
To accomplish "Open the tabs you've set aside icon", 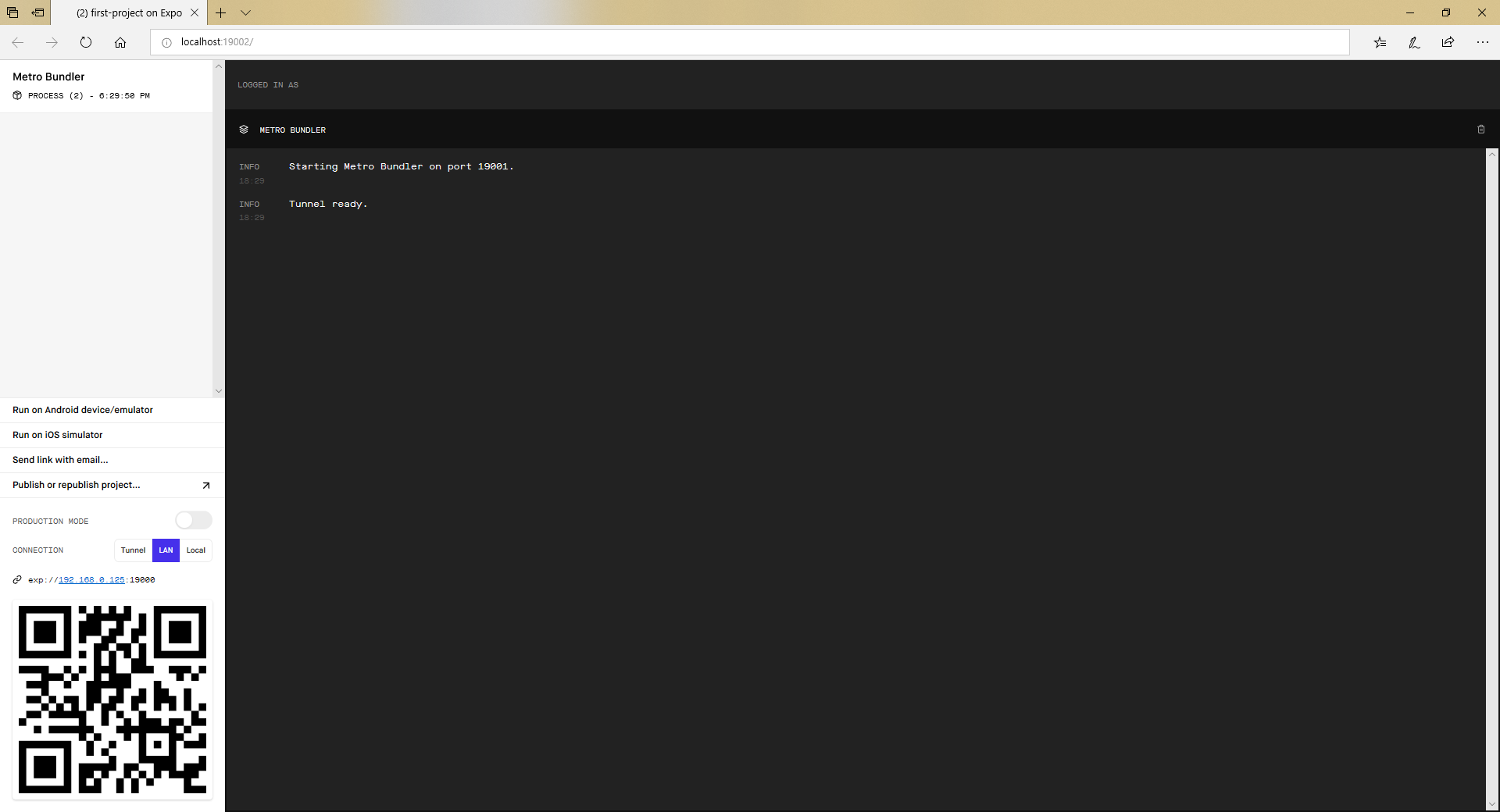I will pos(12,12).
